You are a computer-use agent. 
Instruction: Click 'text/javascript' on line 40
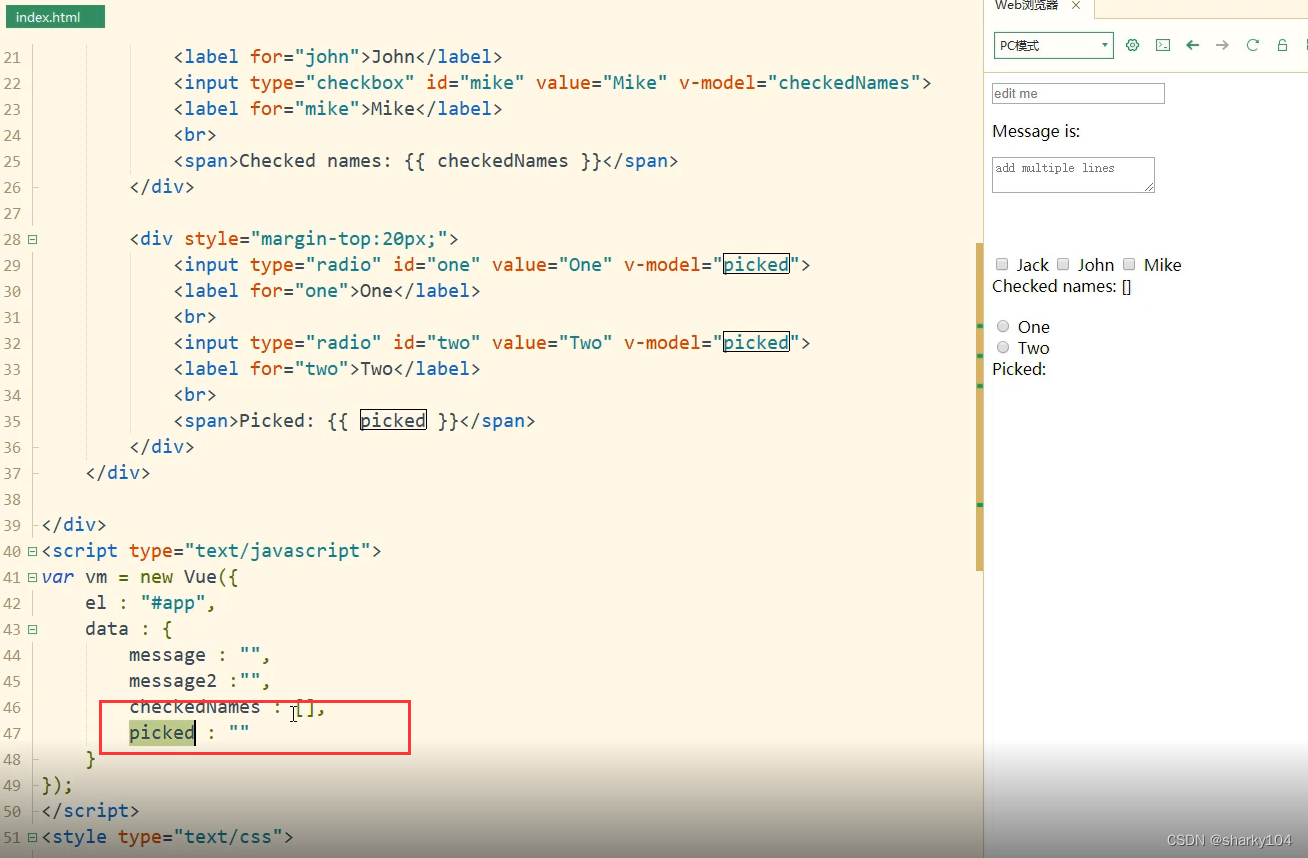(x=278, y=551)
